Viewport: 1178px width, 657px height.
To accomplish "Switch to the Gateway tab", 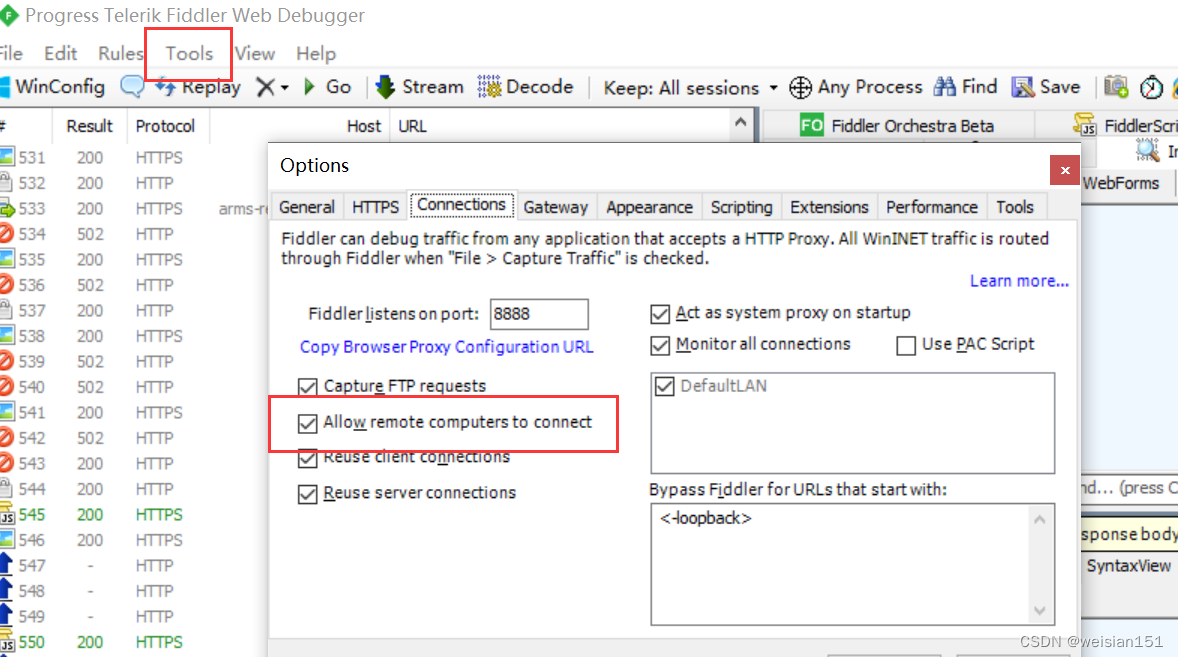I will click(x=556, y=207).
